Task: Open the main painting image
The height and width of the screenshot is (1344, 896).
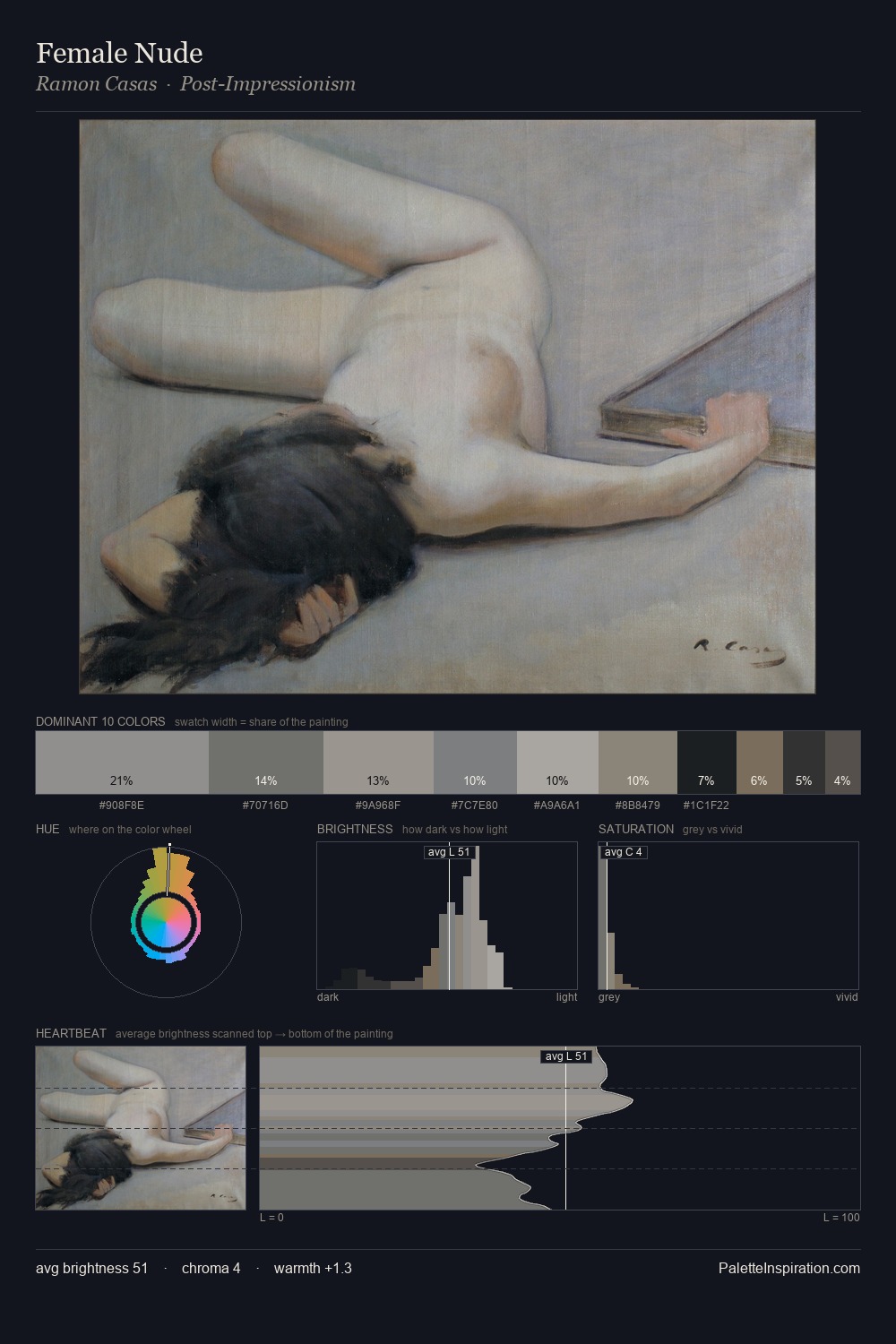Action: point(447,407)
